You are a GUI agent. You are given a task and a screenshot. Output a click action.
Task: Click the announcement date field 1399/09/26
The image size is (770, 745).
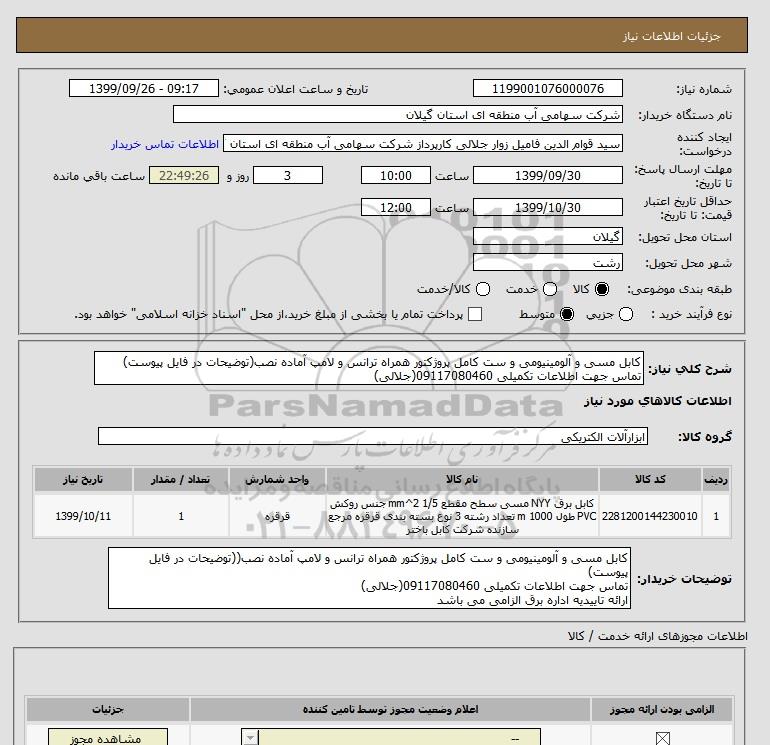click(x=144, y=88)
